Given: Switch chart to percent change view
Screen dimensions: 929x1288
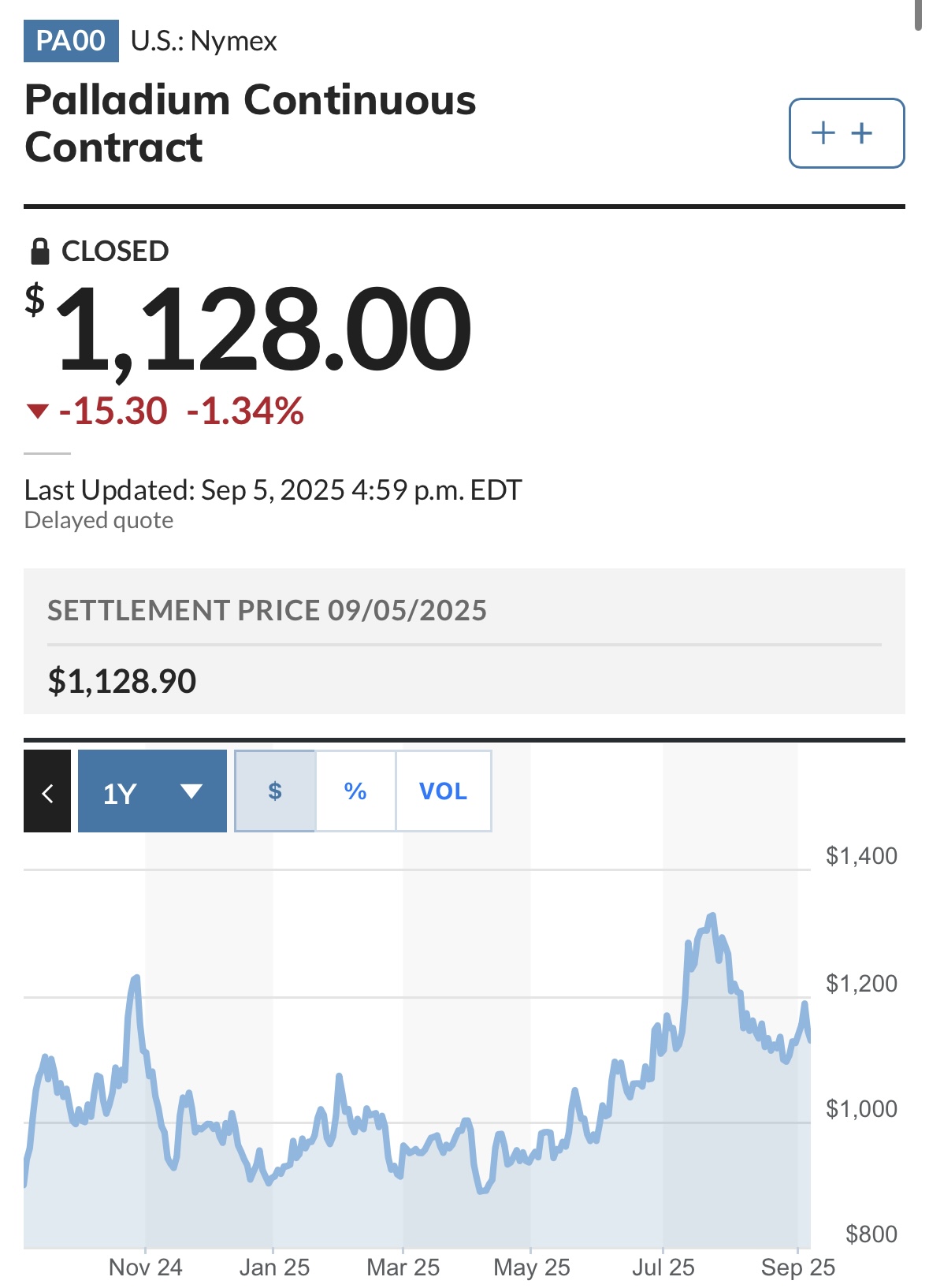Looking at the screenshot, I should click(x=355, y=791).
